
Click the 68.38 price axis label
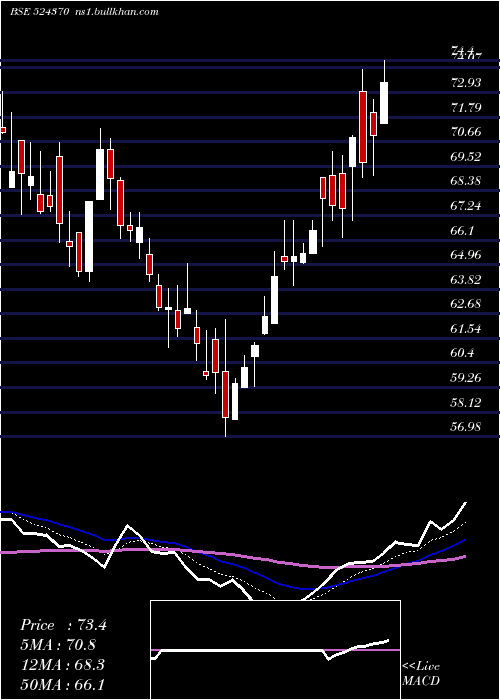(467, 181)
